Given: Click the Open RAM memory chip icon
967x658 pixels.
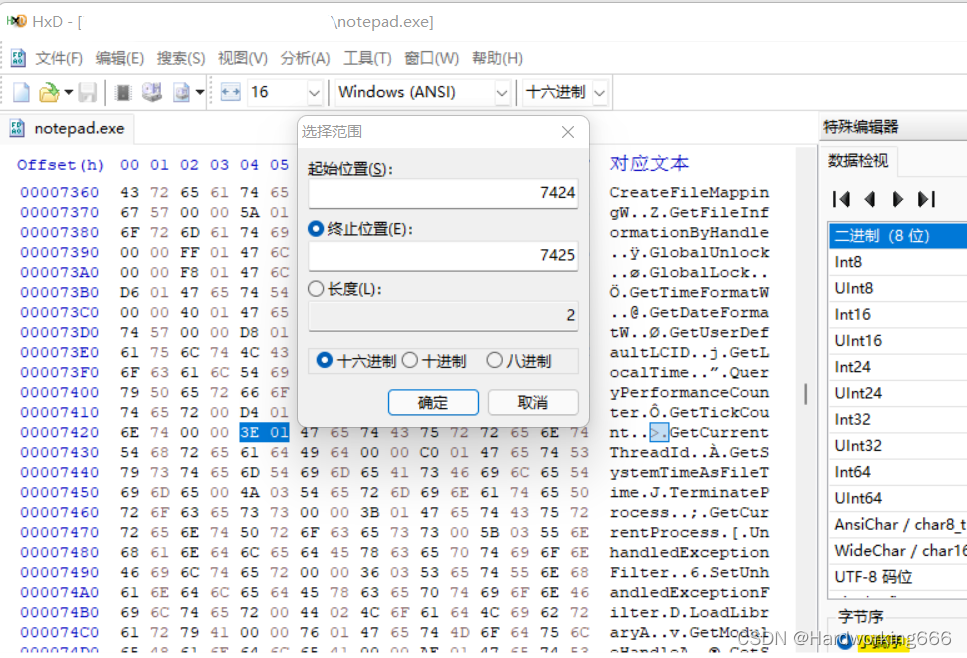Looking at the screenshot, I should [123, 93].
